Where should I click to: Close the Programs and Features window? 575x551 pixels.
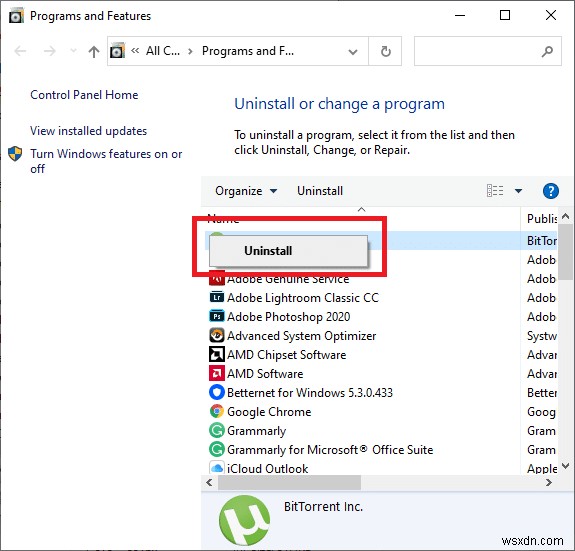(551, 15)
